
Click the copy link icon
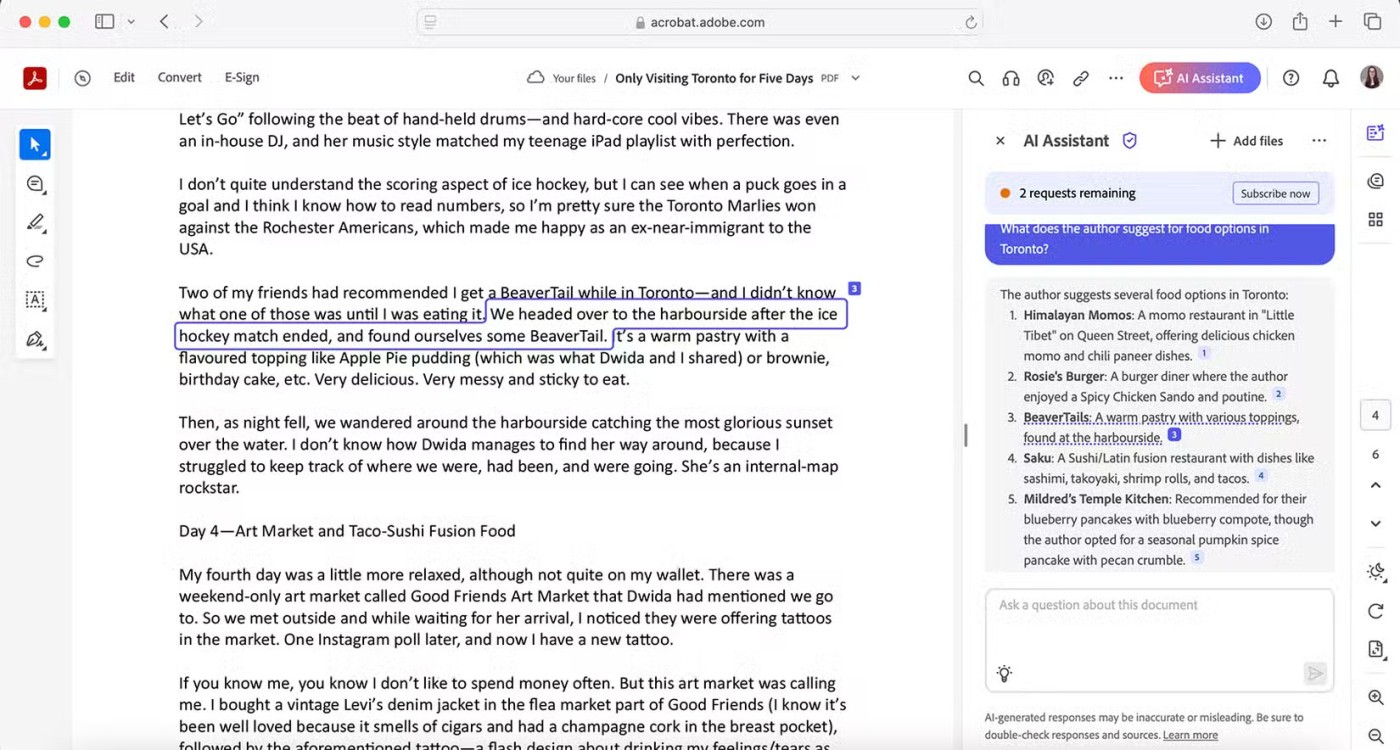click(1081, 78)
